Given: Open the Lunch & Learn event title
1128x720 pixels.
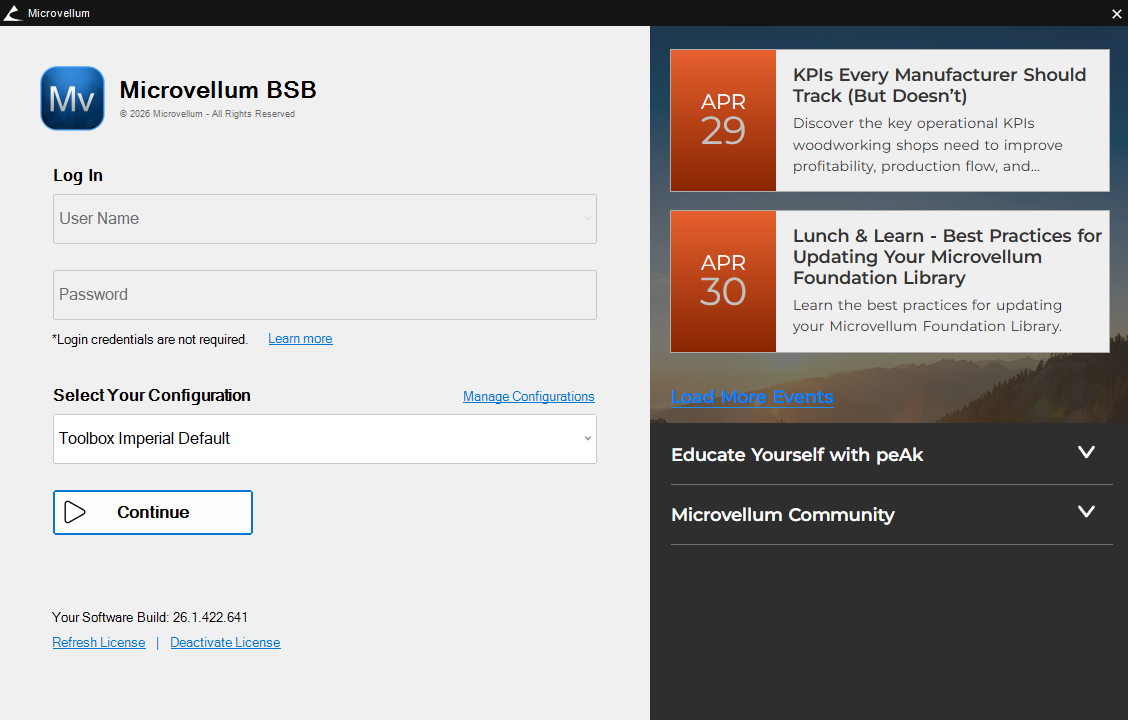Looking at the screenshot, I should click(x=946, y=256).
